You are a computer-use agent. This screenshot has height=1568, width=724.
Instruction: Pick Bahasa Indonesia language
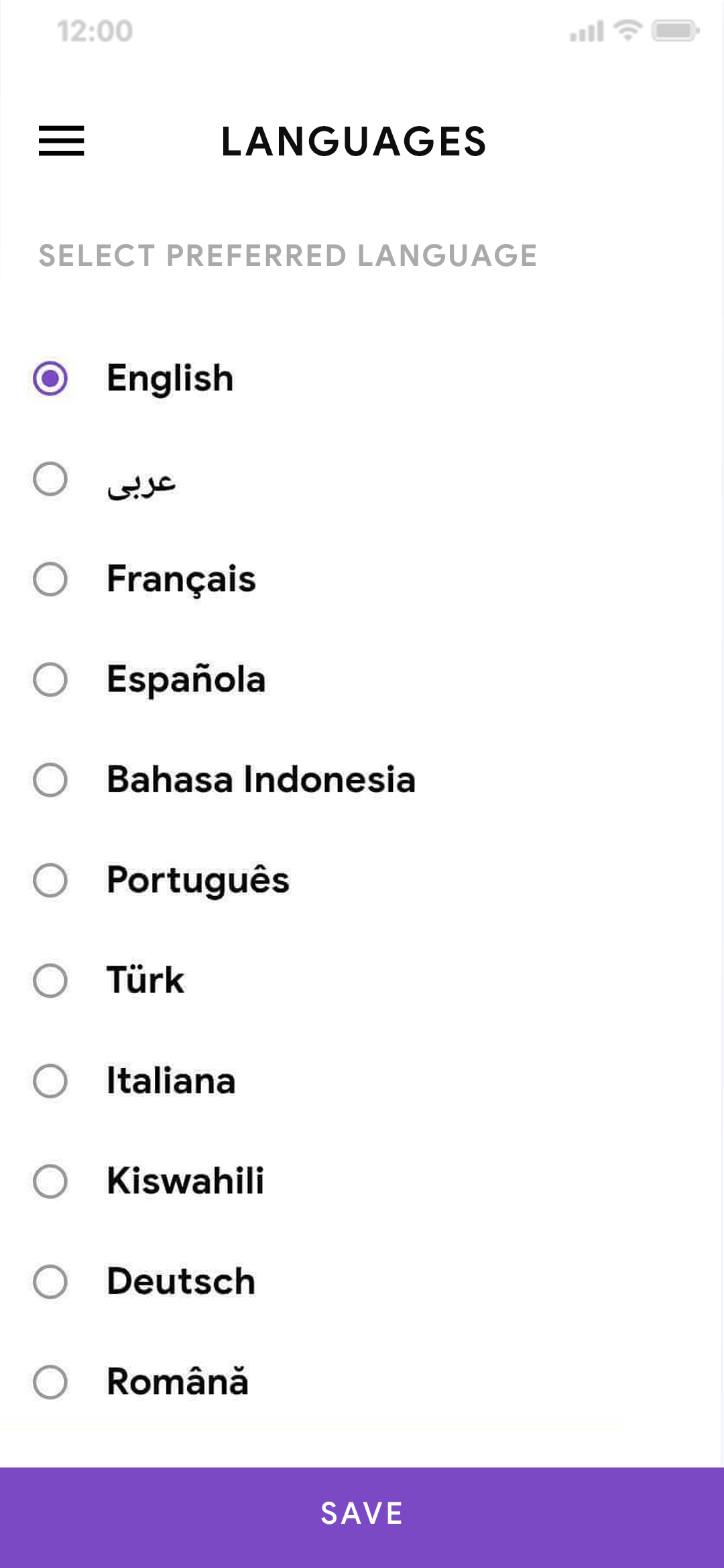point(50,780)
